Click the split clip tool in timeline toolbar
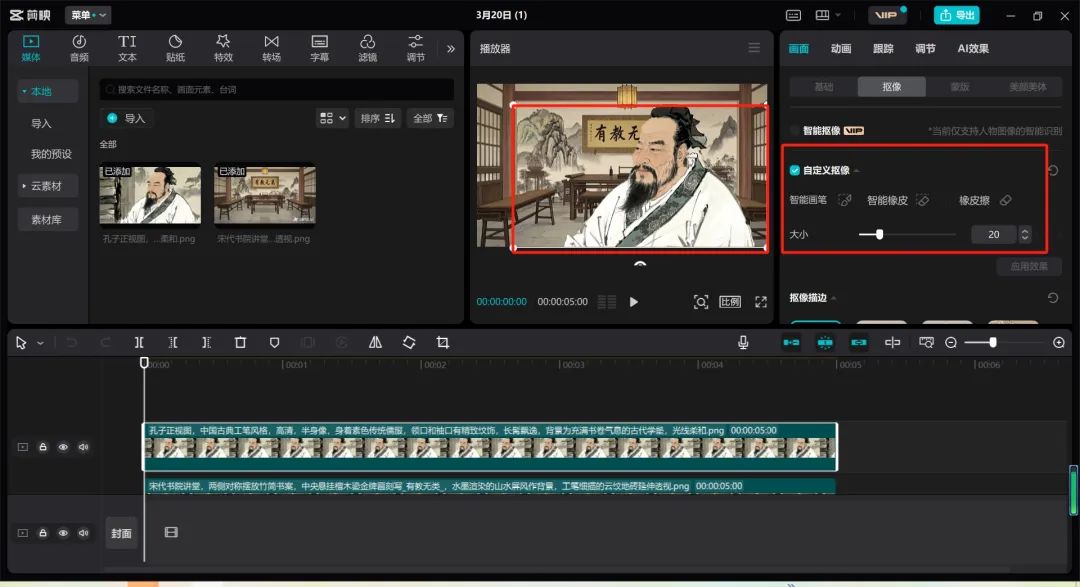This screenshot has height=587, width=1080. click(x=139, y=342)
